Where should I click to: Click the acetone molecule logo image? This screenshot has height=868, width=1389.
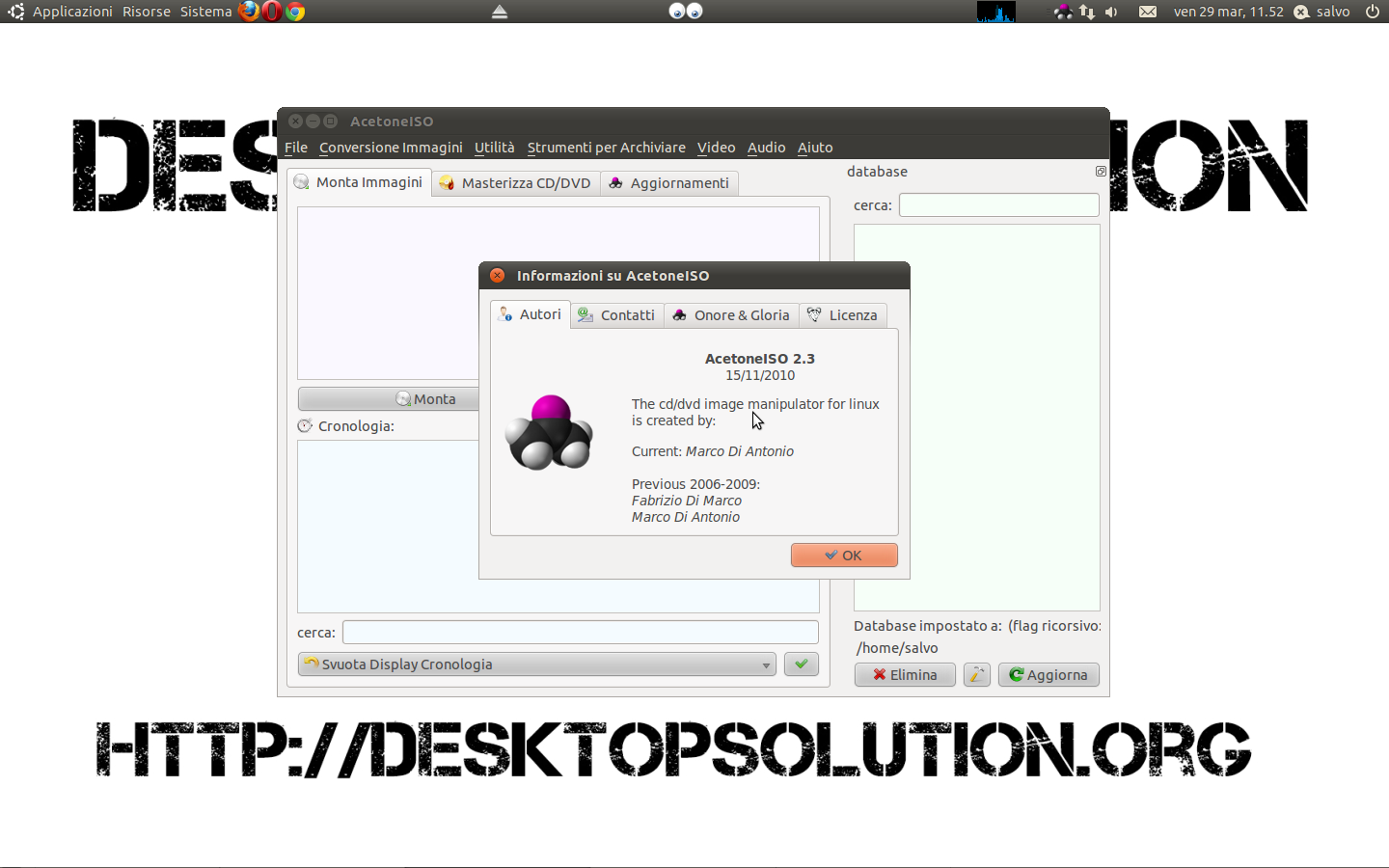549,433
